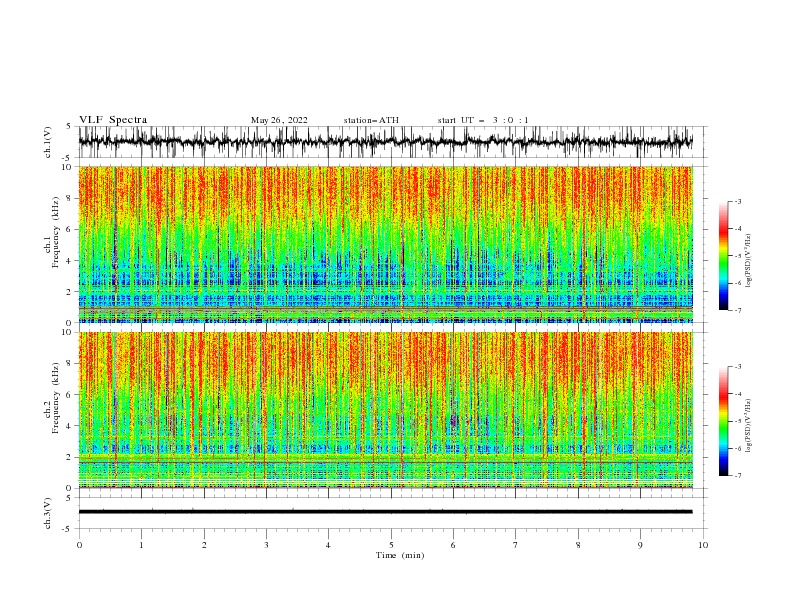Click the ch.2 spectrogram panel

[x=385, y=410]
